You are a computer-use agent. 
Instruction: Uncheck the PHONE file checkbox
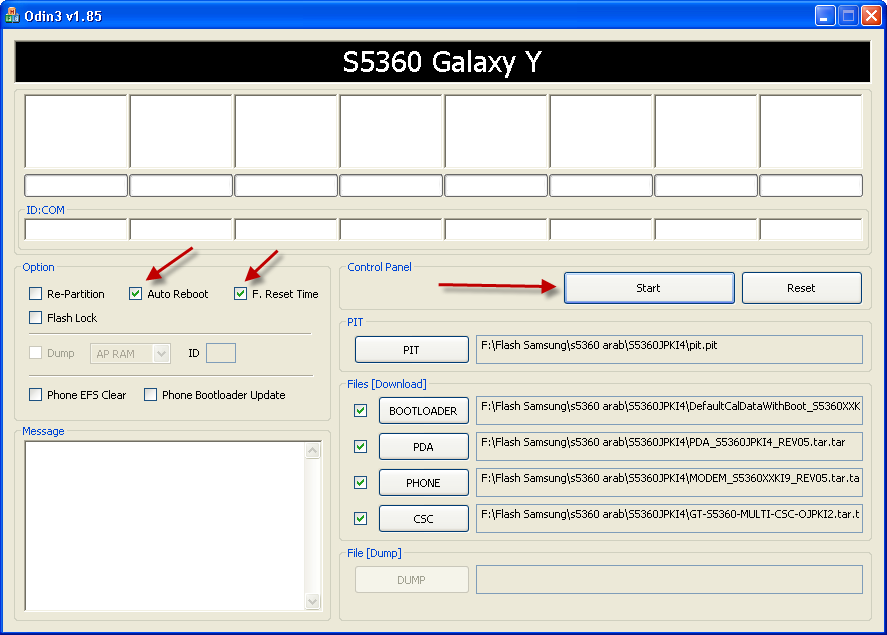tap(360, 482)
